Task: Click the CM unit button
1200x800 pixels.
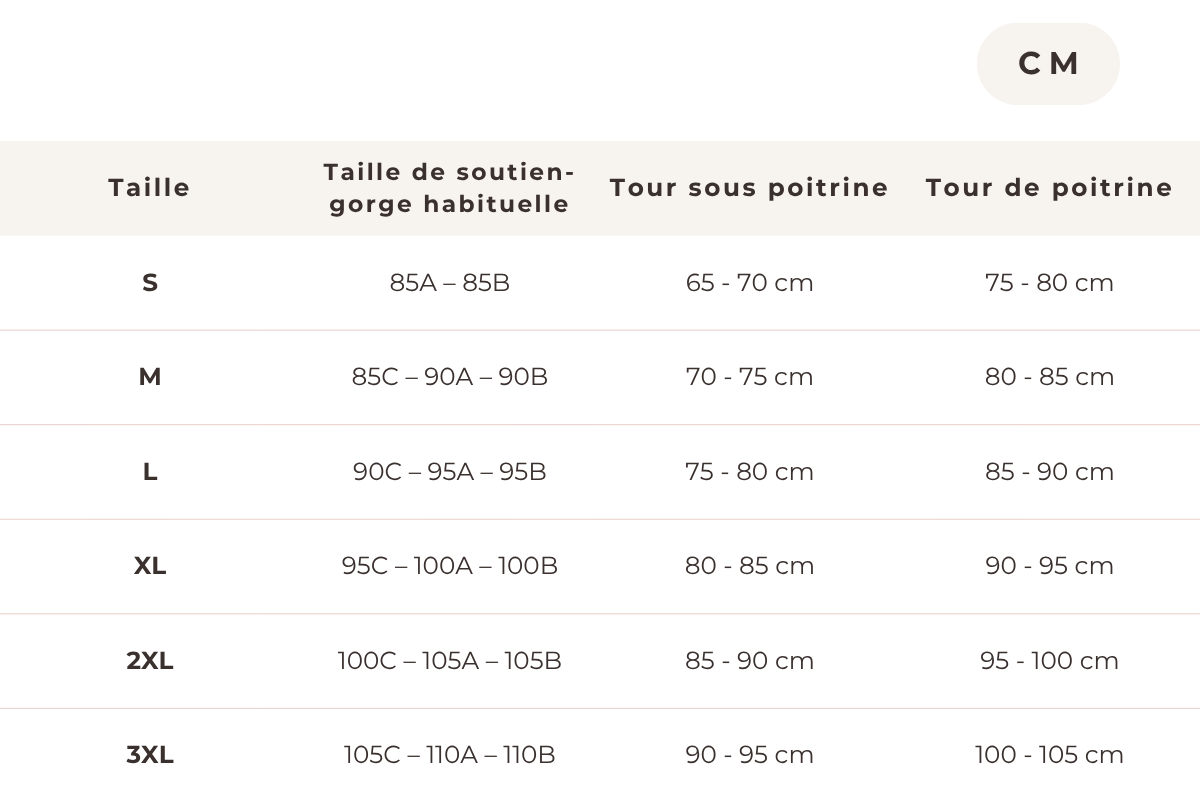Action: tap(1048, 64)
